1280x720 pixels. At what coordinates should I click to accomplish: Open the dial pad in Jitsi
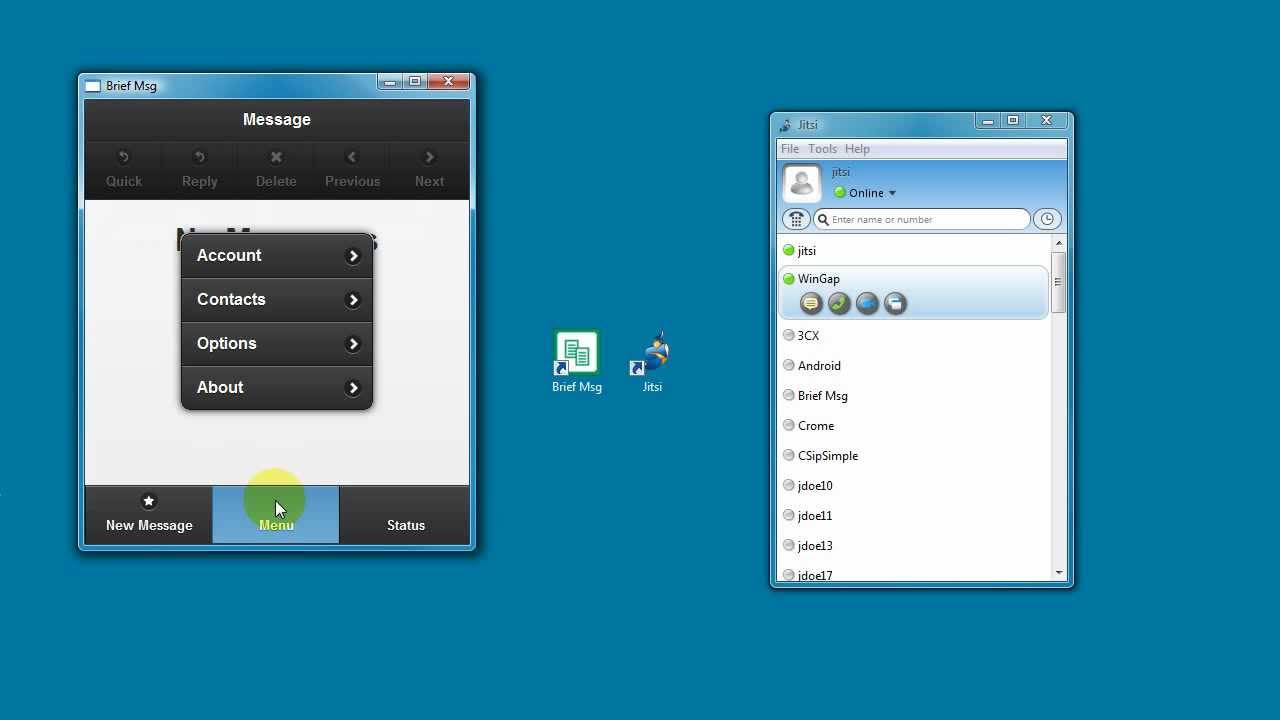[796, 219]
